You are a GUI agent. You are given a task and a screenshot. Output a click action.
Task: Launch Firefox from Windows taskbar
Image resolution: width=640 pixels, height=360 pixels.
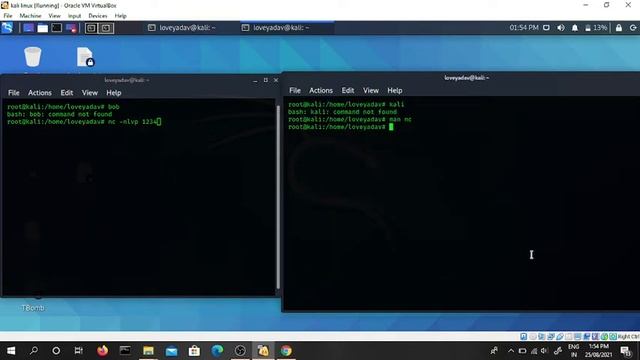102,351
